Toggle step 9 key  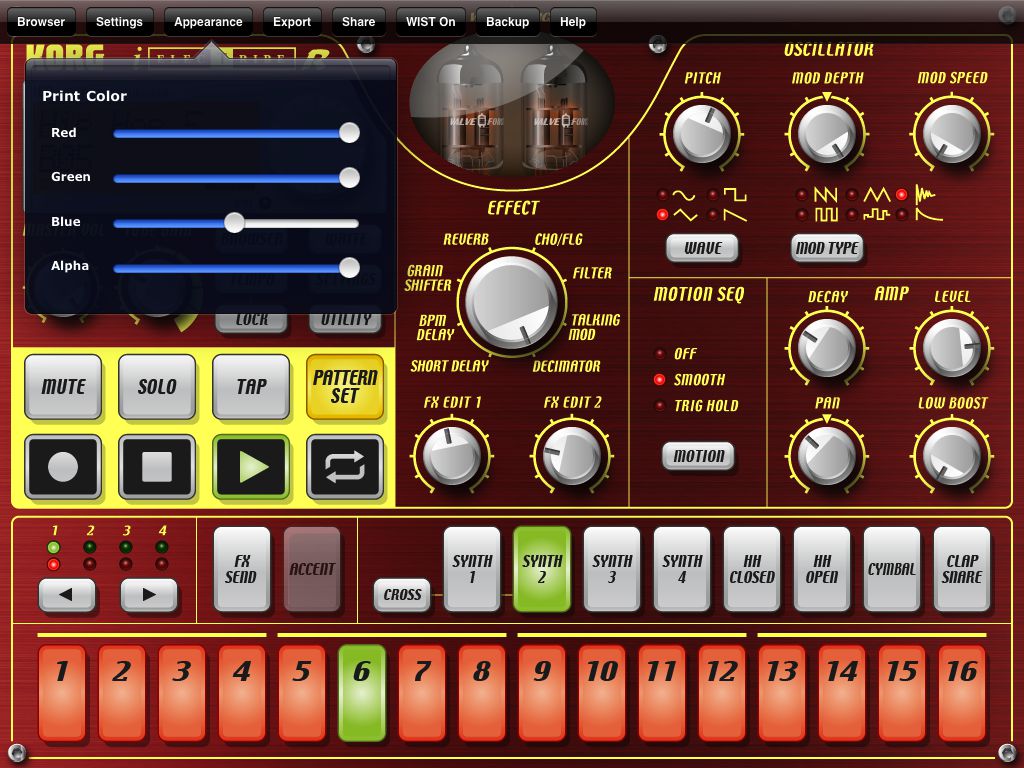coord(542,694)
